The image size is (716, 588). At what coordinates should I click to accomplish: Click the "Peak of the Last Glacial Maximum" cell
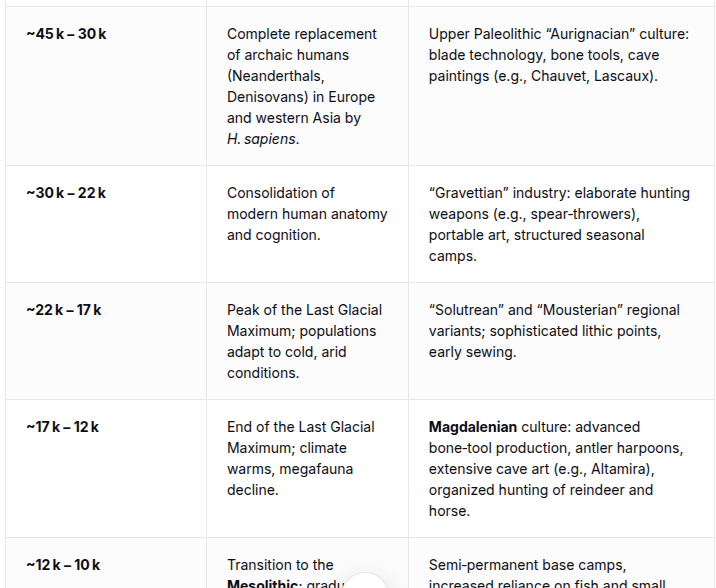pyautogui.click(x=304, y=341)
